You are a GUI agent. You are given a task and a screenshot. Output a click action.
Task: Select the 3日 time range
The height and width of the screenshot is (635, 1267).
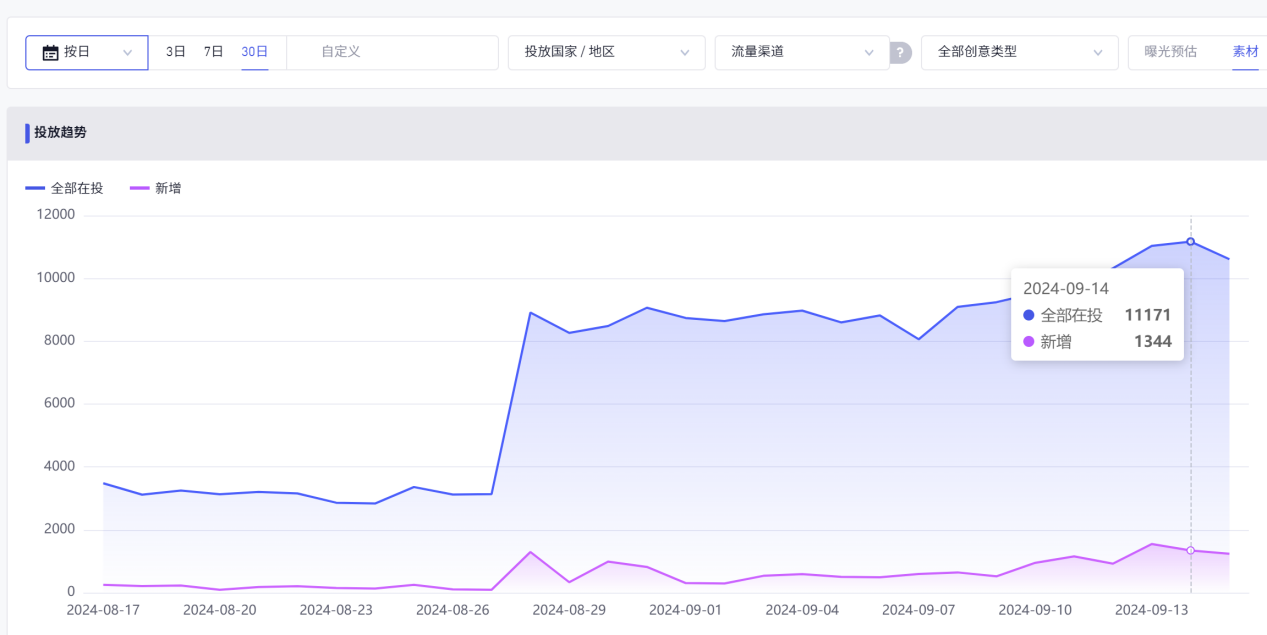click(176, 52)
